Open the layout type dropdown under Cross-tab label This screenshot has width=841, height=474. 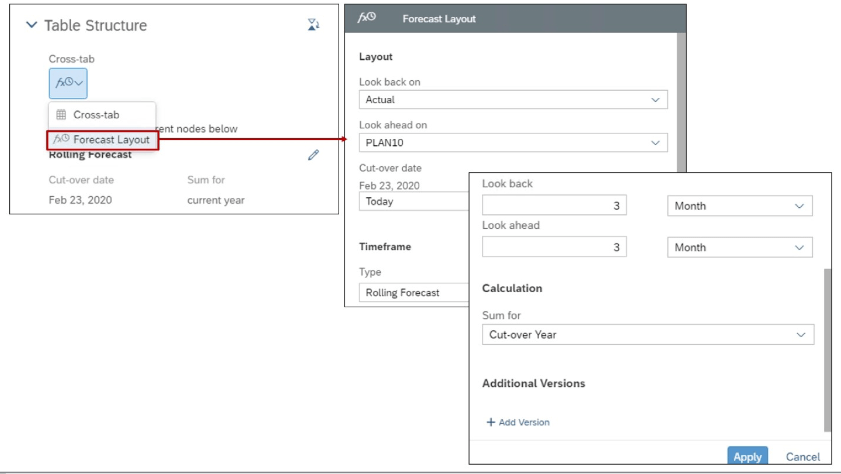click(x=68, y=83)
